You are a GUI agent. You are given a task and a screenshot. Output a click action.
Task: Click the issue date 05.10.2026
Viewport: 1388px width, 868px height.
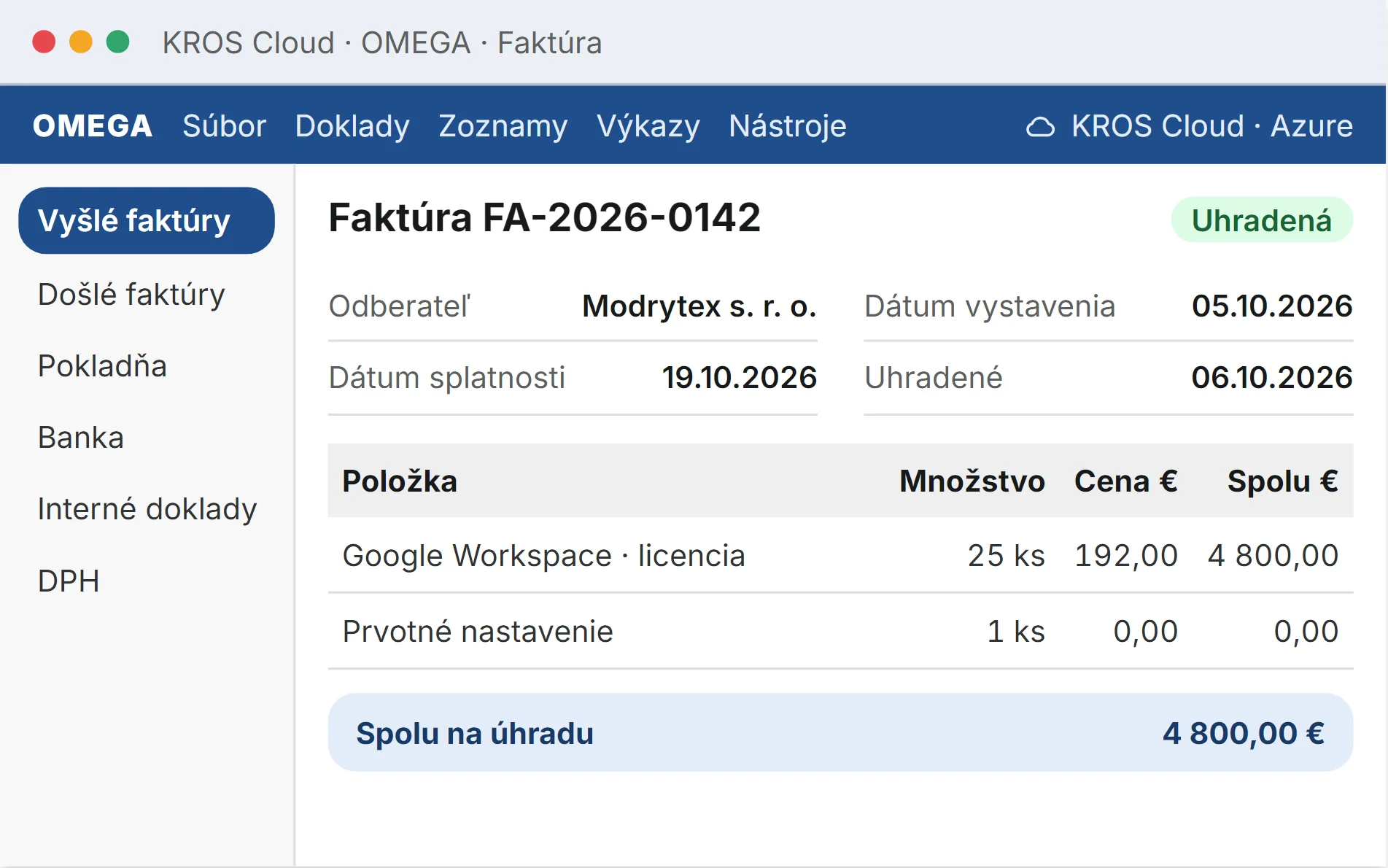(x=1272, y=306)
